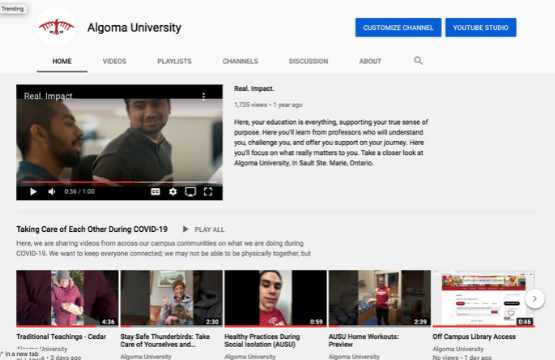Click the YouTube Studio button
The height and width of the screenshot is (360, 555).
481,28
